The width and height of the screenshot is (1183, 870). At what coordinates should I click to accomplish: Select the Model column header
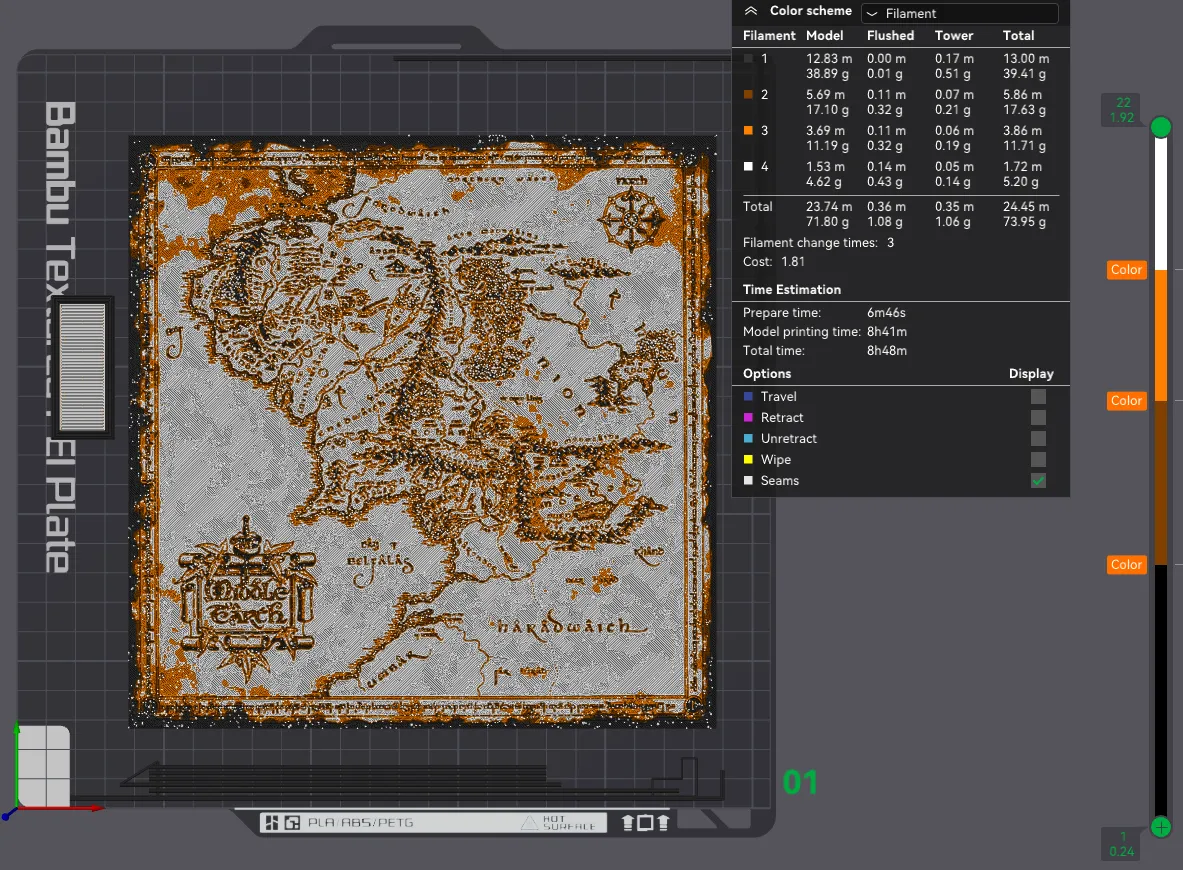[825, 36]
